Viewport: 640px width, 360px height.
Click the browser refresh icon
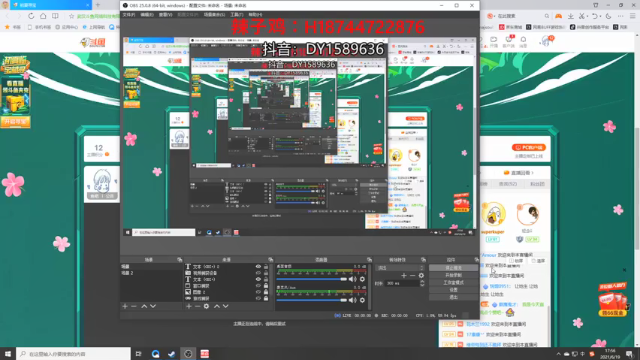[x=31, y=16]
